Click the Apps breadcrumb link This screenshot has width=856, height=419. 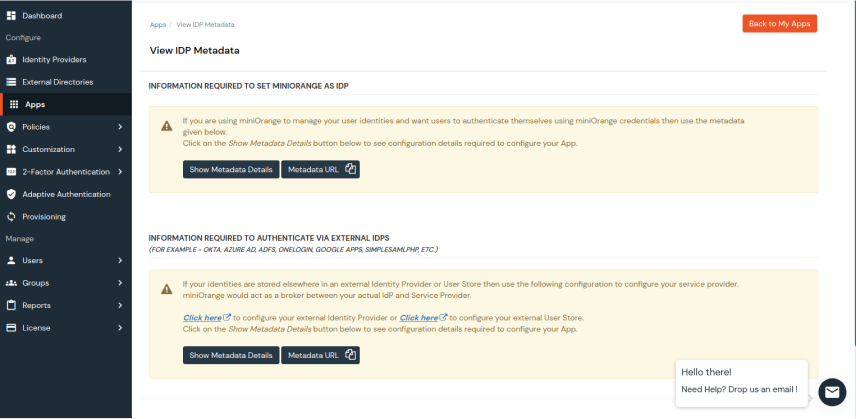[158, 25]
